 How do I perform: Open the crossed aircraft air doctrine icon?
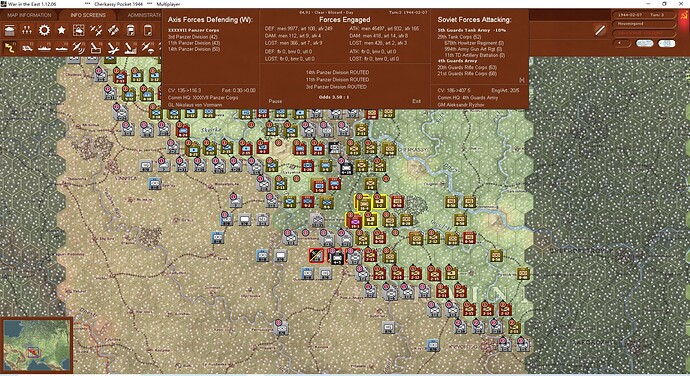pyautogui.click(x=96, y=30)
